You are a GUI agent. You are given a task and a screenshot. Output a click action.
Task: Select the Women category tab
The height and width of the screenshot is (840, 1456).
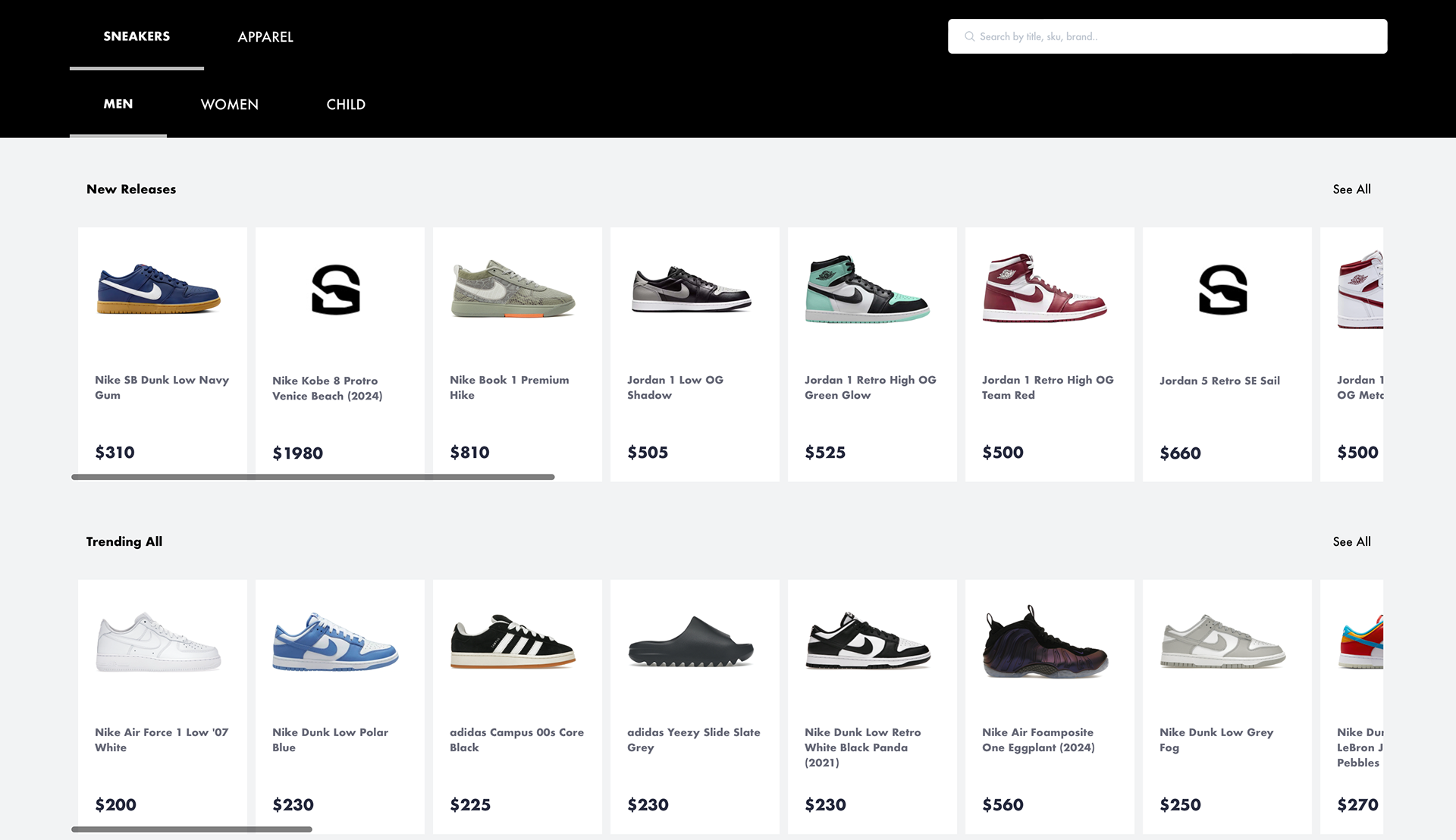tap(230, 105)
